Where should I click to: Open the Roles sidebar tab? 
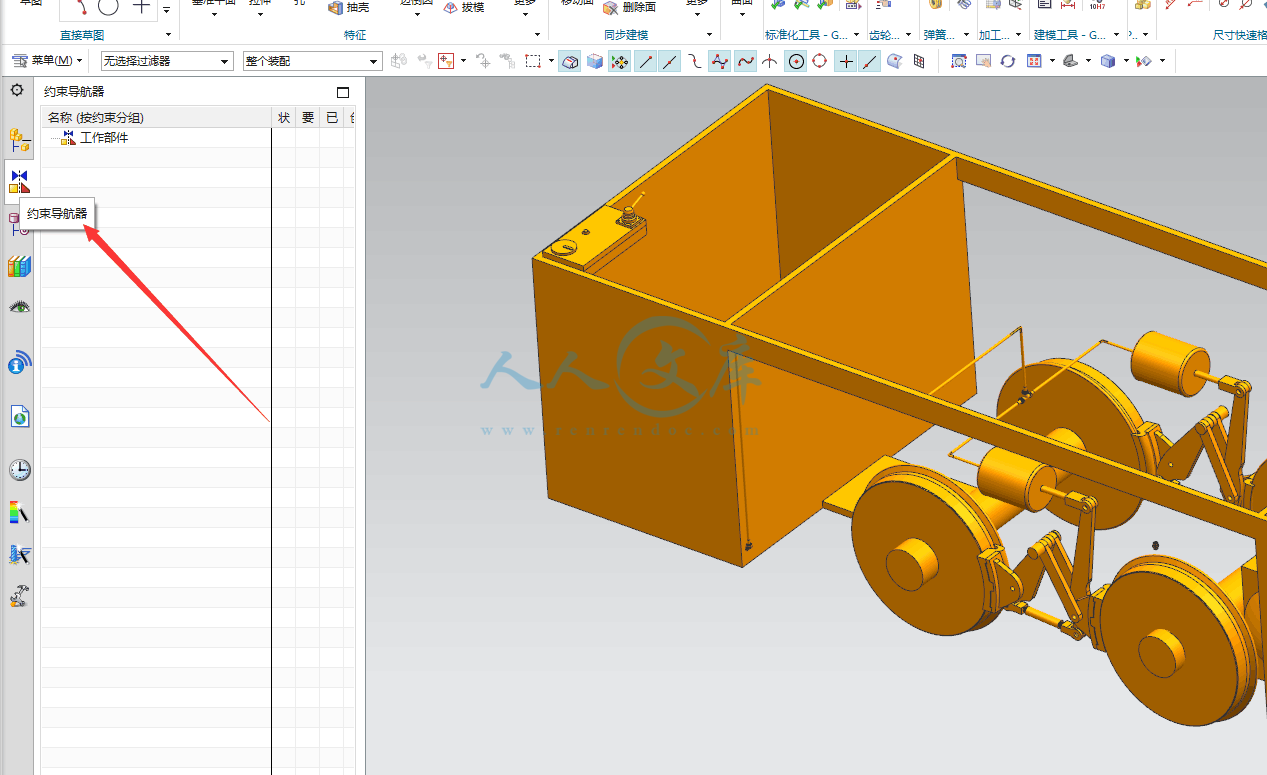[19, 555]
